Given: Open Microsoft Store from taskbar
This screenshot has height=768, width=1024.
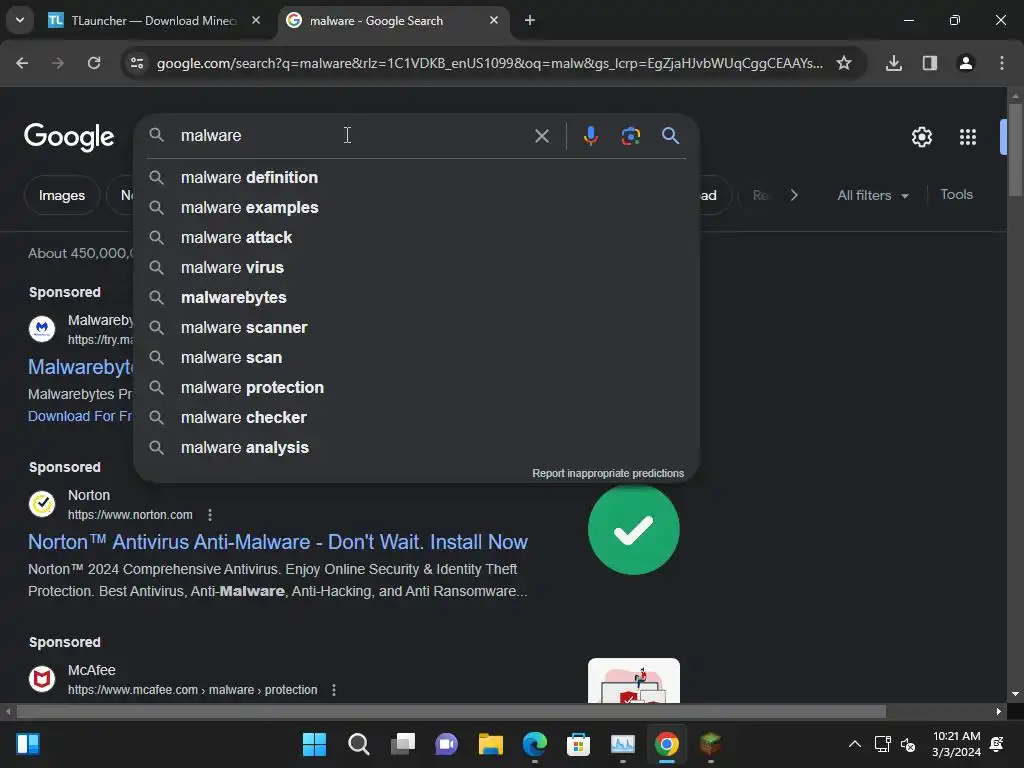Looking at the screenshot, I should [579, 744].
